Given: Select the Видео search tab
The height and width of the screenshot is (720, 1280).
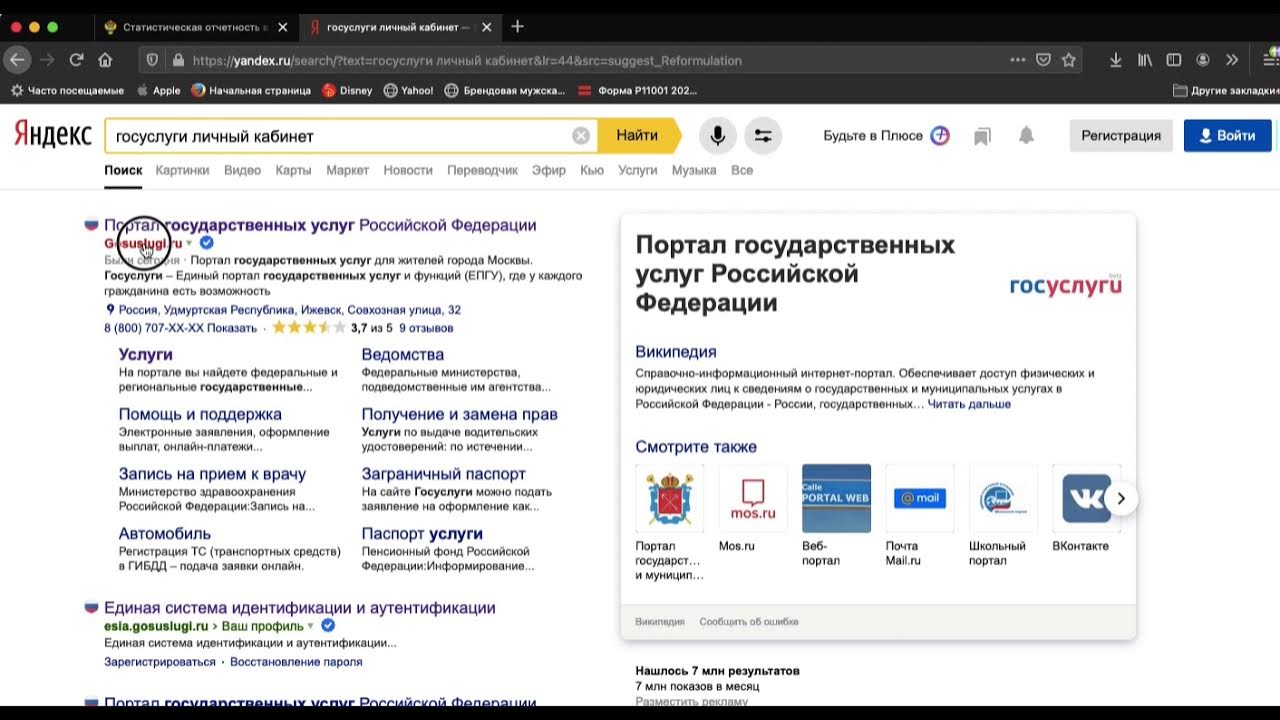Looking at the screenshot, I should [242, 170].
